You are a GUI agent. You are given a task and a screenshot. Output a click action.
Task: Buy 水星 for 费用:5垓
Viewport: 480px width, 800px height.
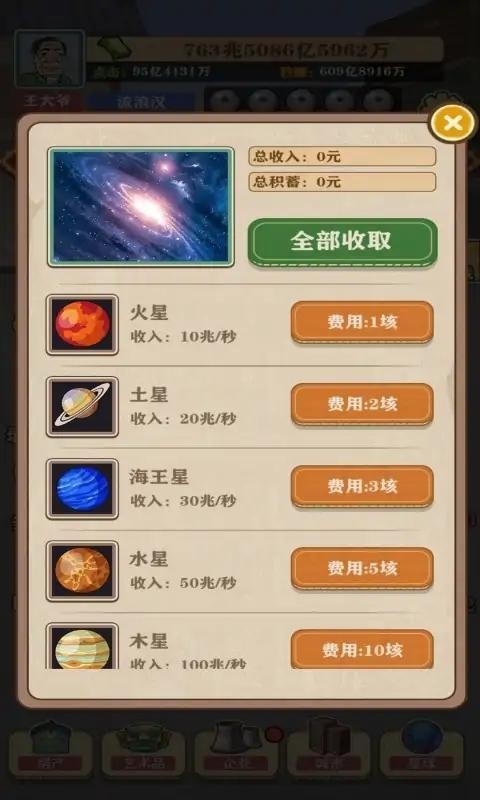pyautogui.click(x=362, y=568)
